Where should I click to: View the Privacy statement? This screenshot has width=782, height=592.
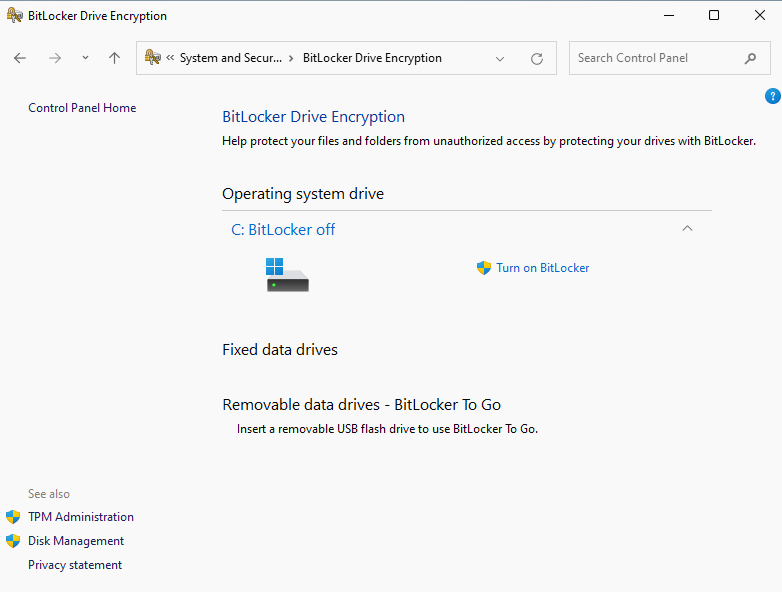tap(75, 565)
